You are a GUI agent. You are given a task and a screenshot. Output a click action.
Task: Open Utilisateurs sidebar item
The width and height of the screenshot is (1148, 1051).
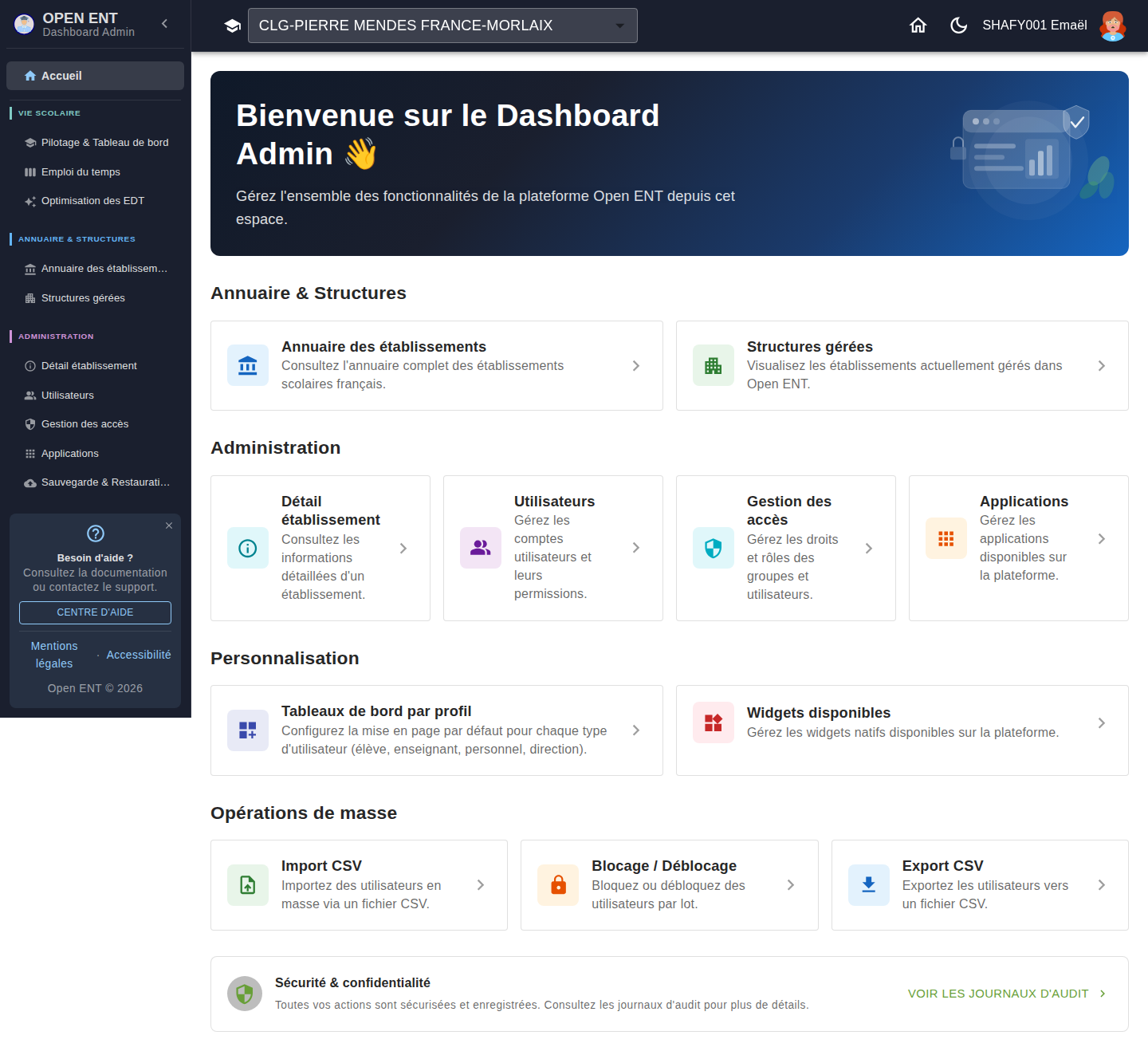coord(95,396)
